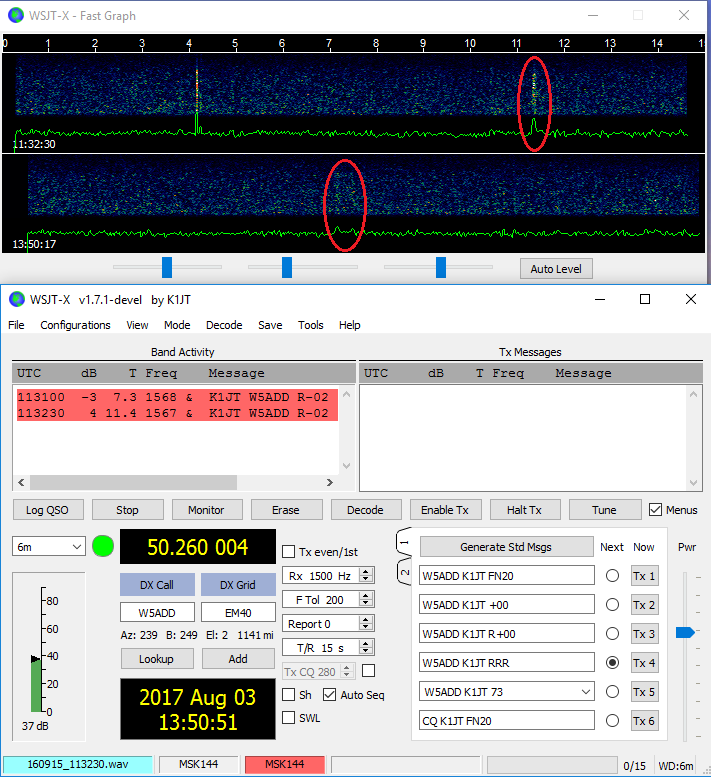Open the Decode menu

tap(224, 325)
